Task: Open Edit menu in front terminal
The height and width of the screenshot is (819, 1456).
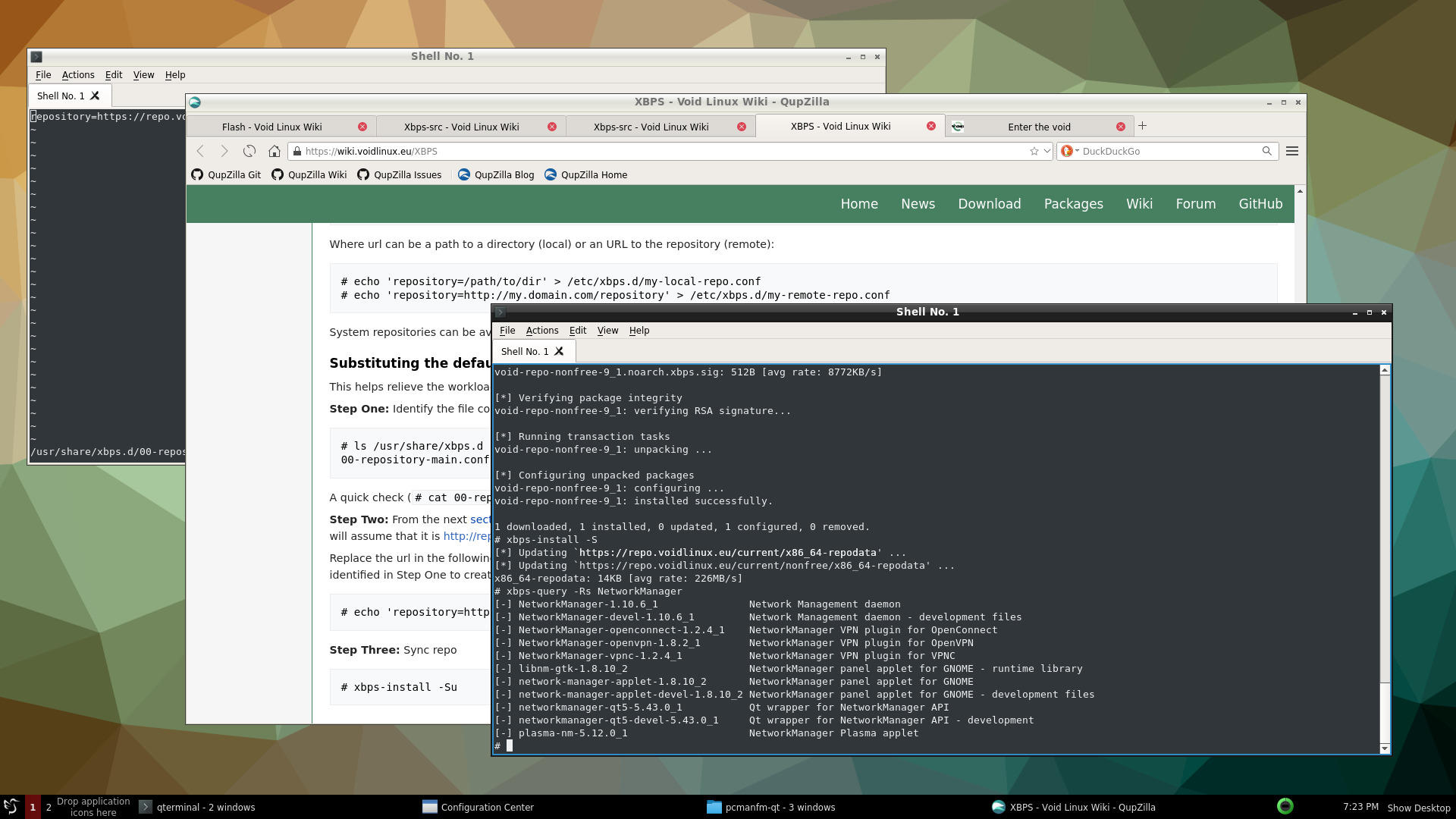Action: (578, 331)
